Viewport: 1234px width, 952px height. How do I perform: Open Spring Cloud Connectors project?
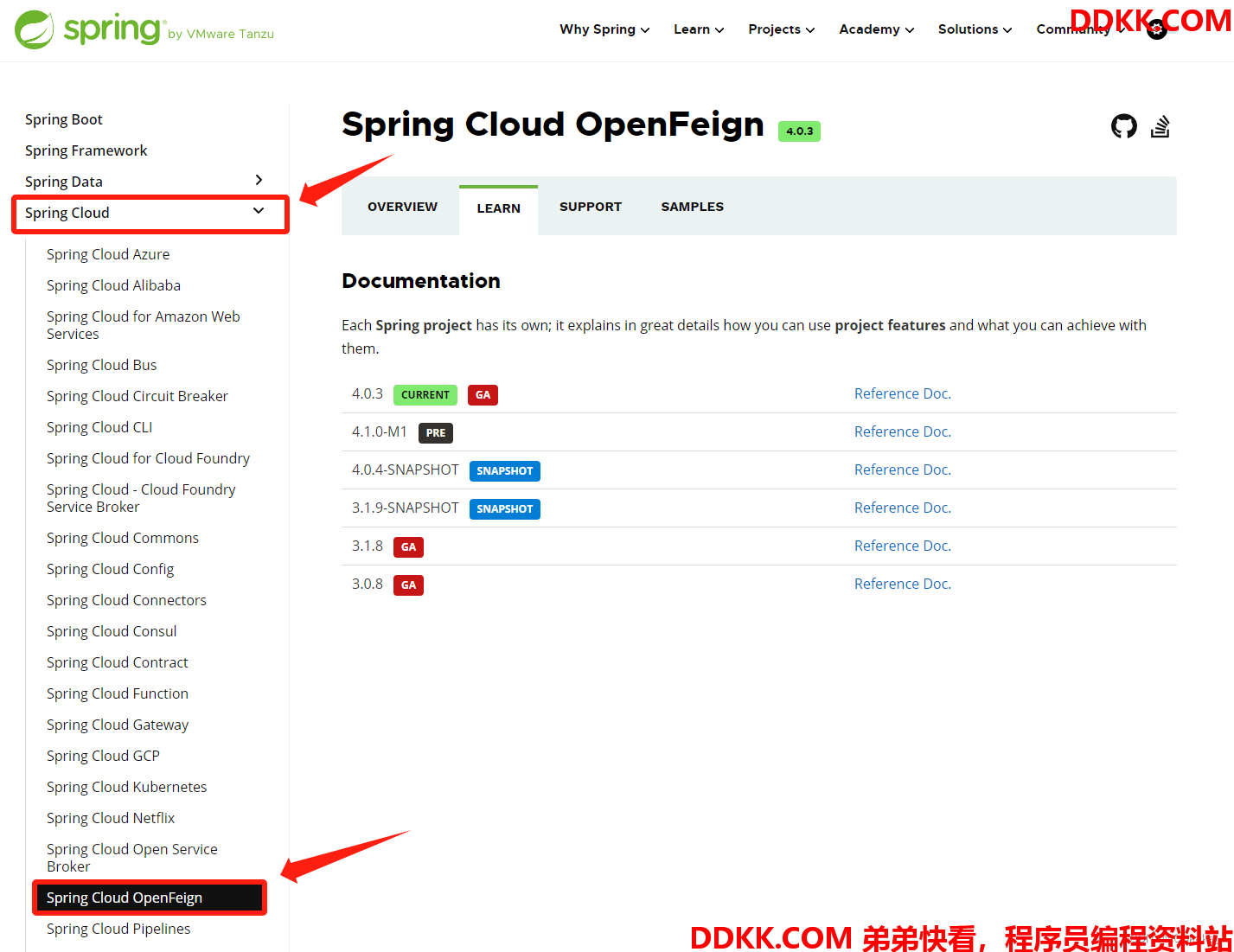click(x=126, y=600)
